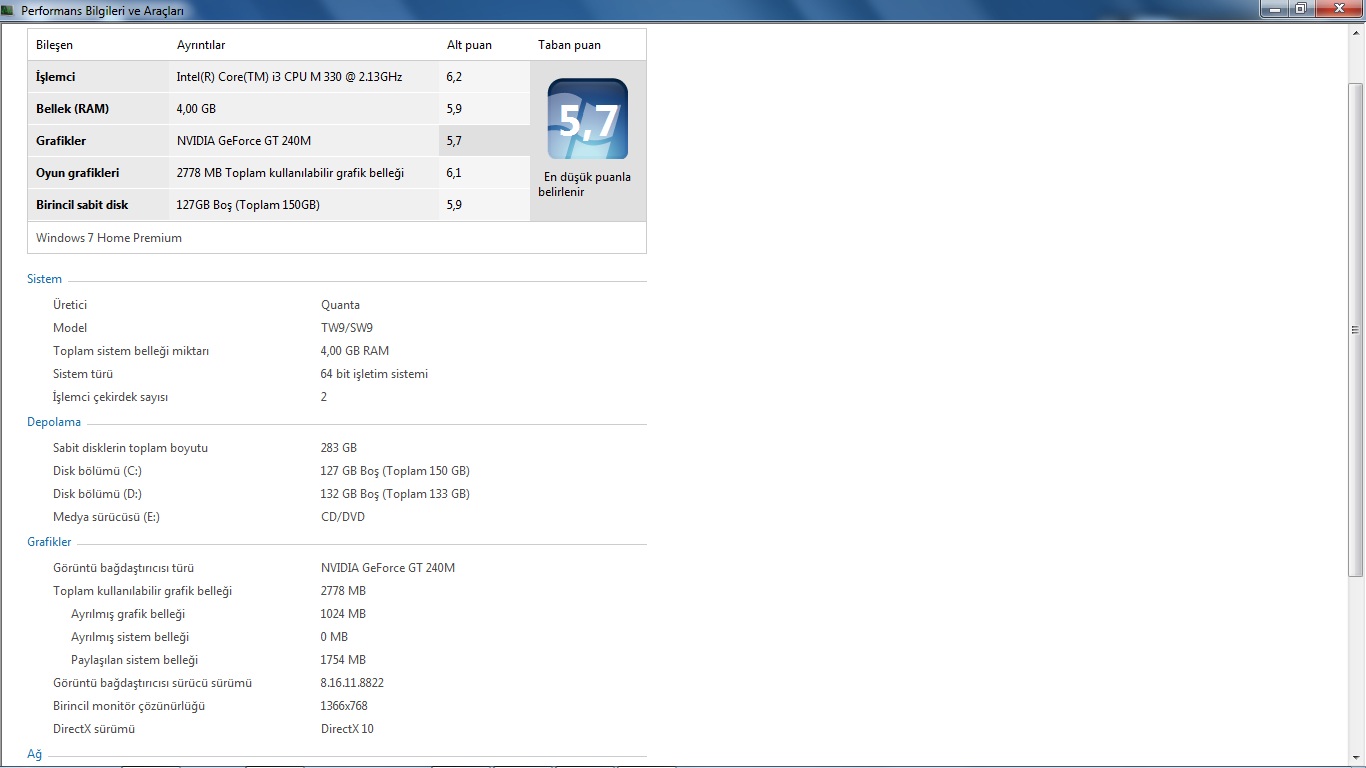Screen dimensions: 1366x768
Task: Click the CD/DVD value
Action: [343, 517]
